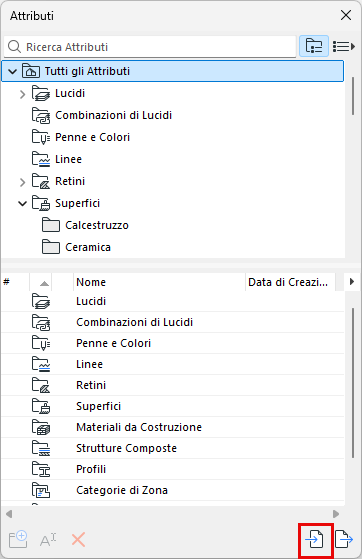Select Categorie di Zona in the list
This screenshot has height=559, width=362.
click(122, 491)
